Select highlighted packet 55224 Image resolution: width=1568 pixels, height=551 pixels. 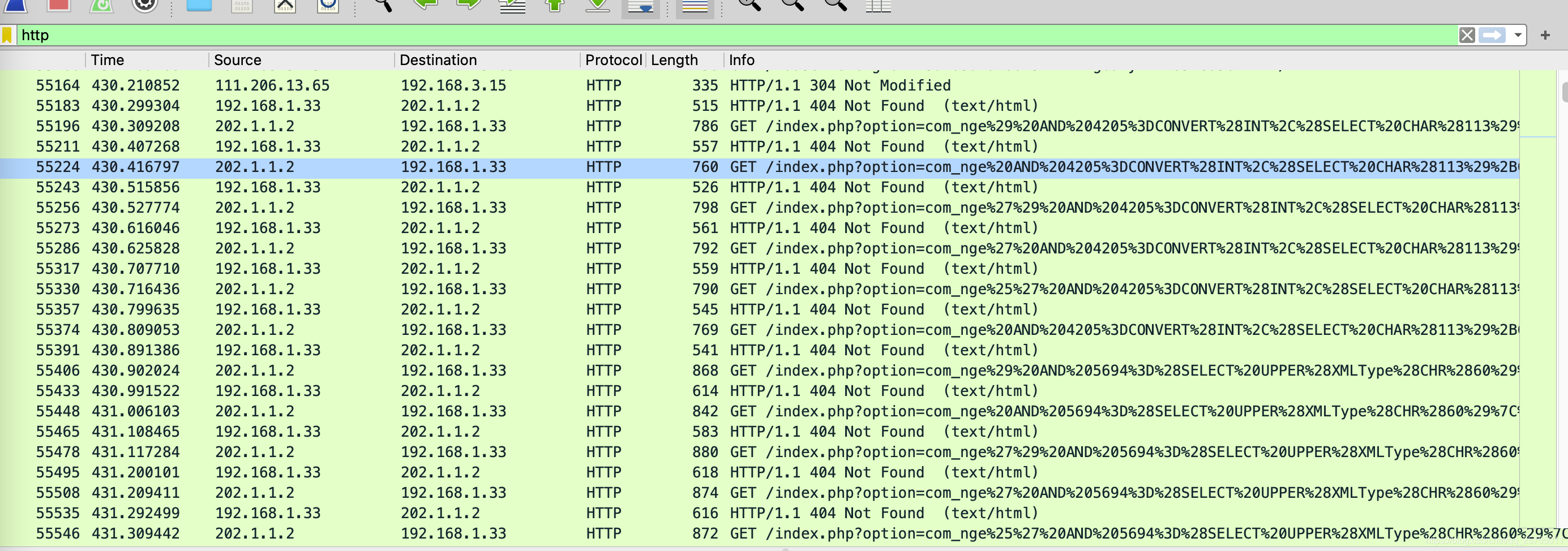click(760, 167)
